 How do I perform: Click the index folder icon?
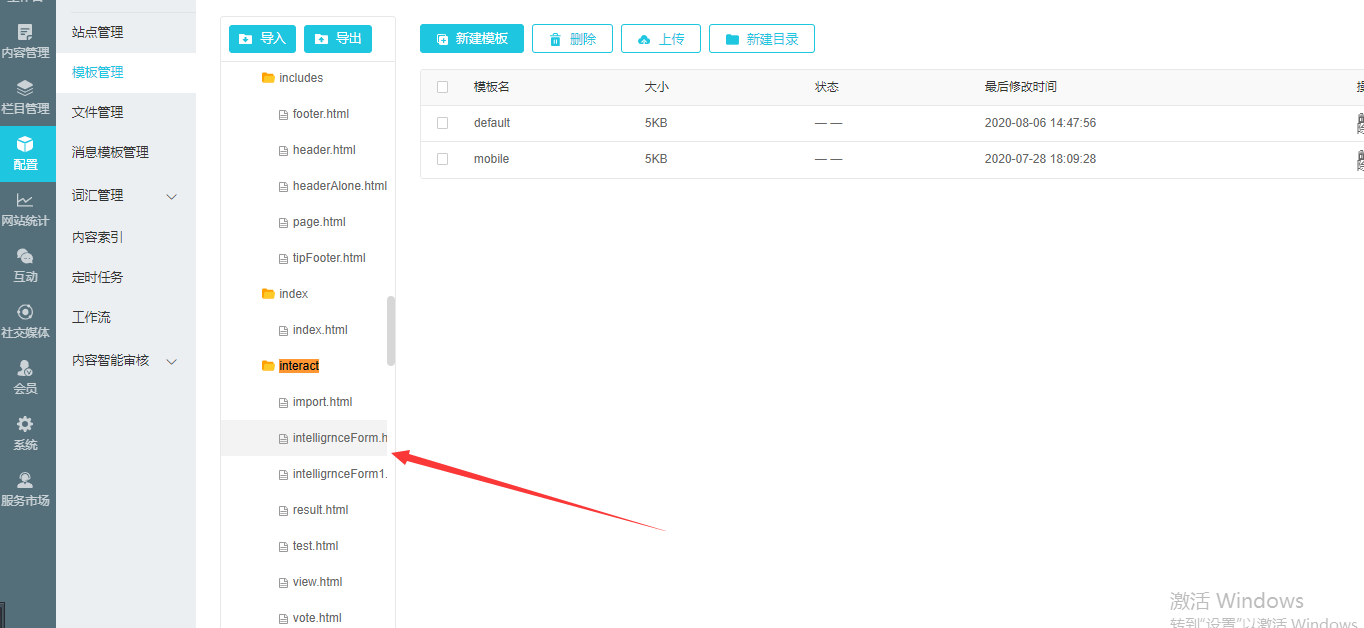[268, 294]
